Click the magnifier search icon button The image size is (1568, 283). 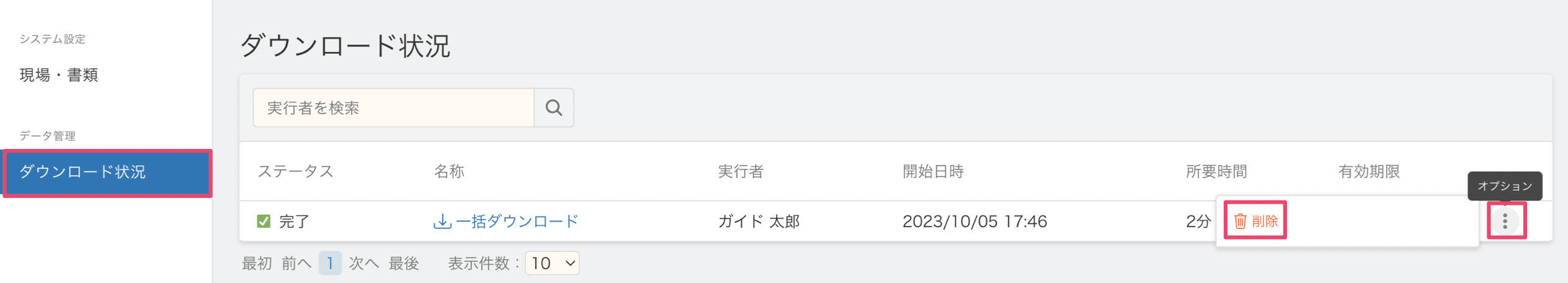point(553,108)
